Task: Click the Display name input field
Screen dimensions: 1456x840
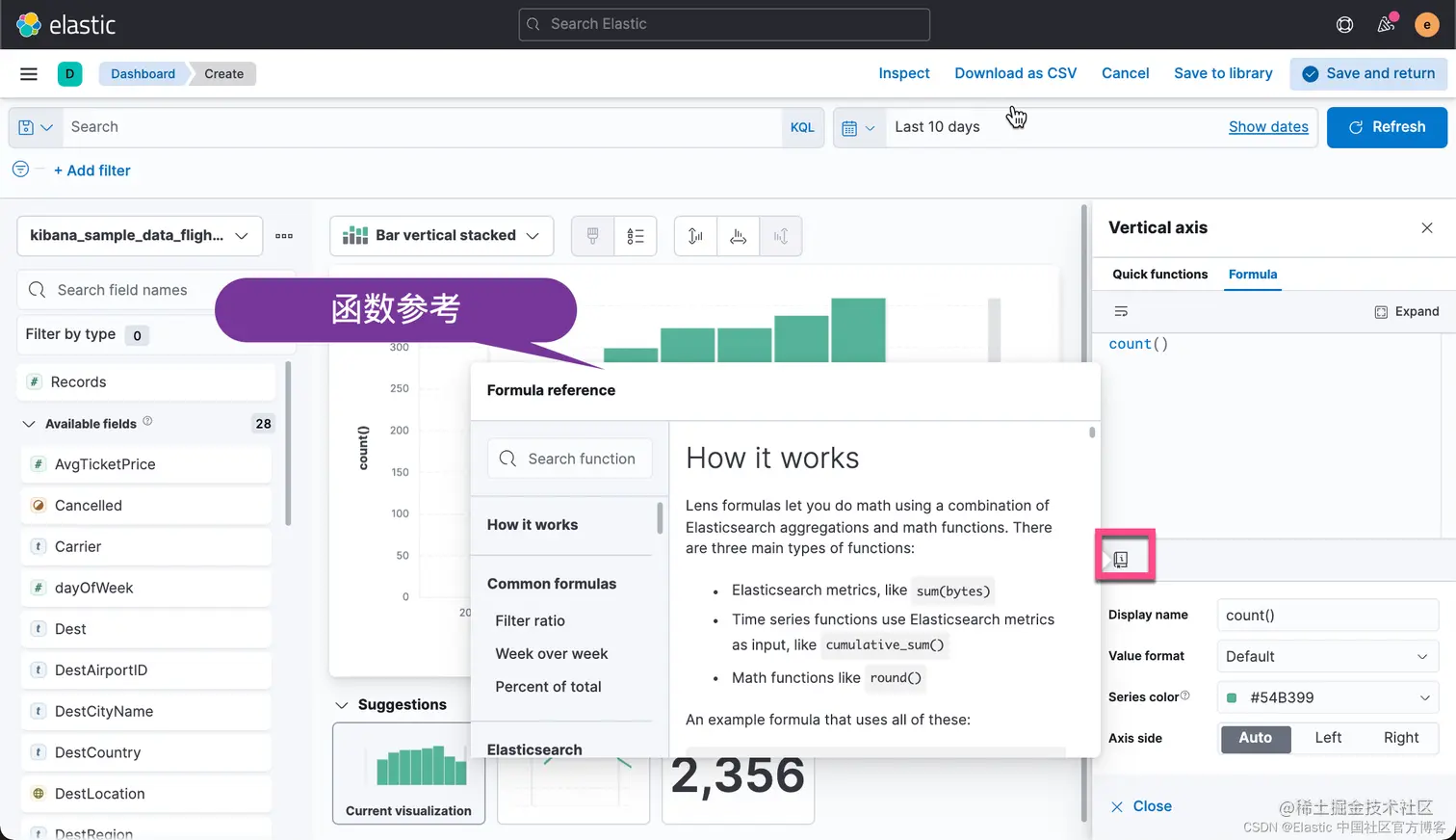Action: pos(1327,615)
